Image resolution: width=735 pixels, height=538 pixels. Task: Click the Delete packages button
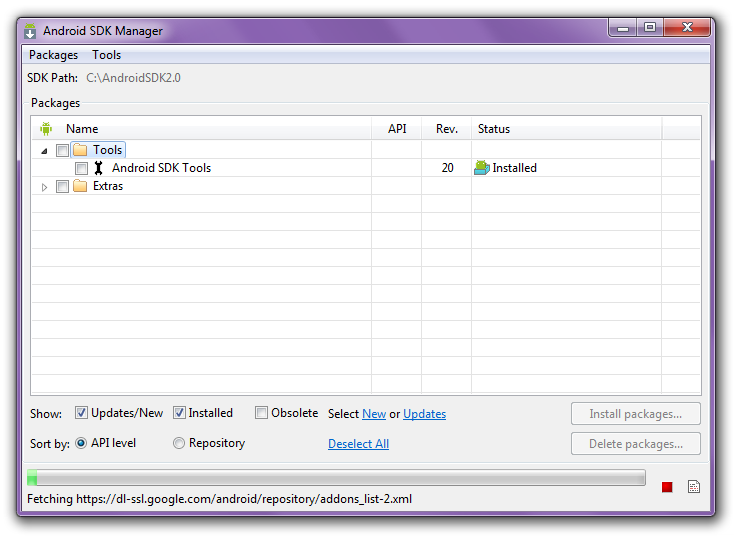(636, 444)
